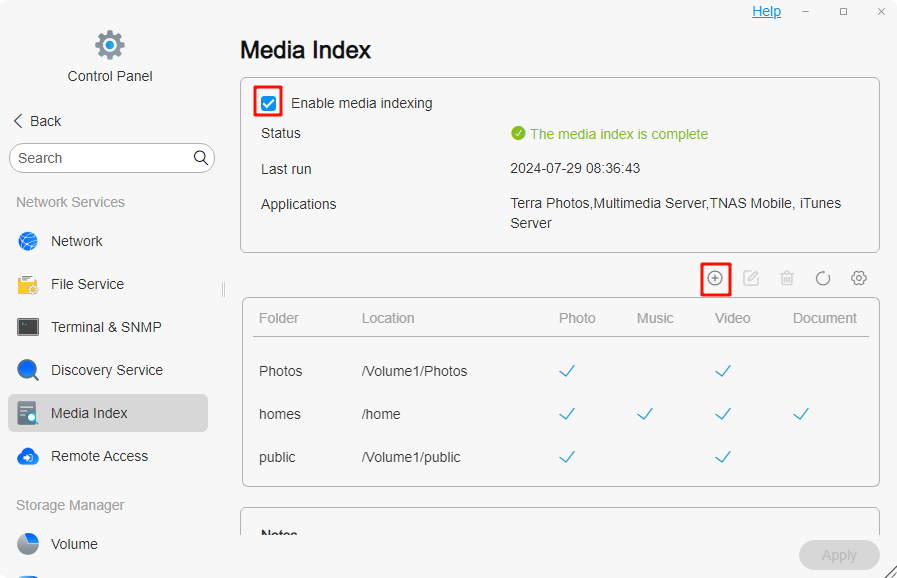Open Remote Access section
The width and height of the screenshot is (897, 578).
99,456
